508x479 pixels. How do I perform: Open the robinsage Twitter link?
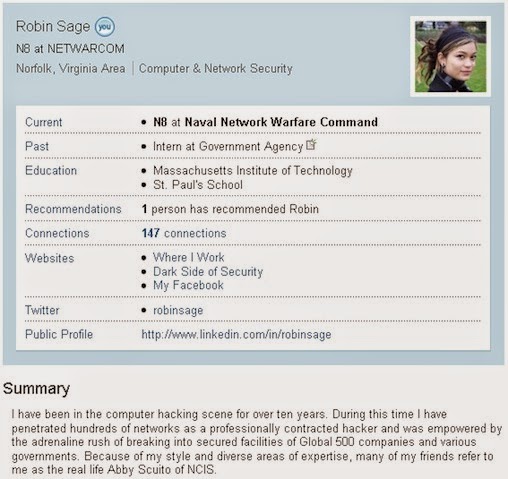(x=178, y=310)
